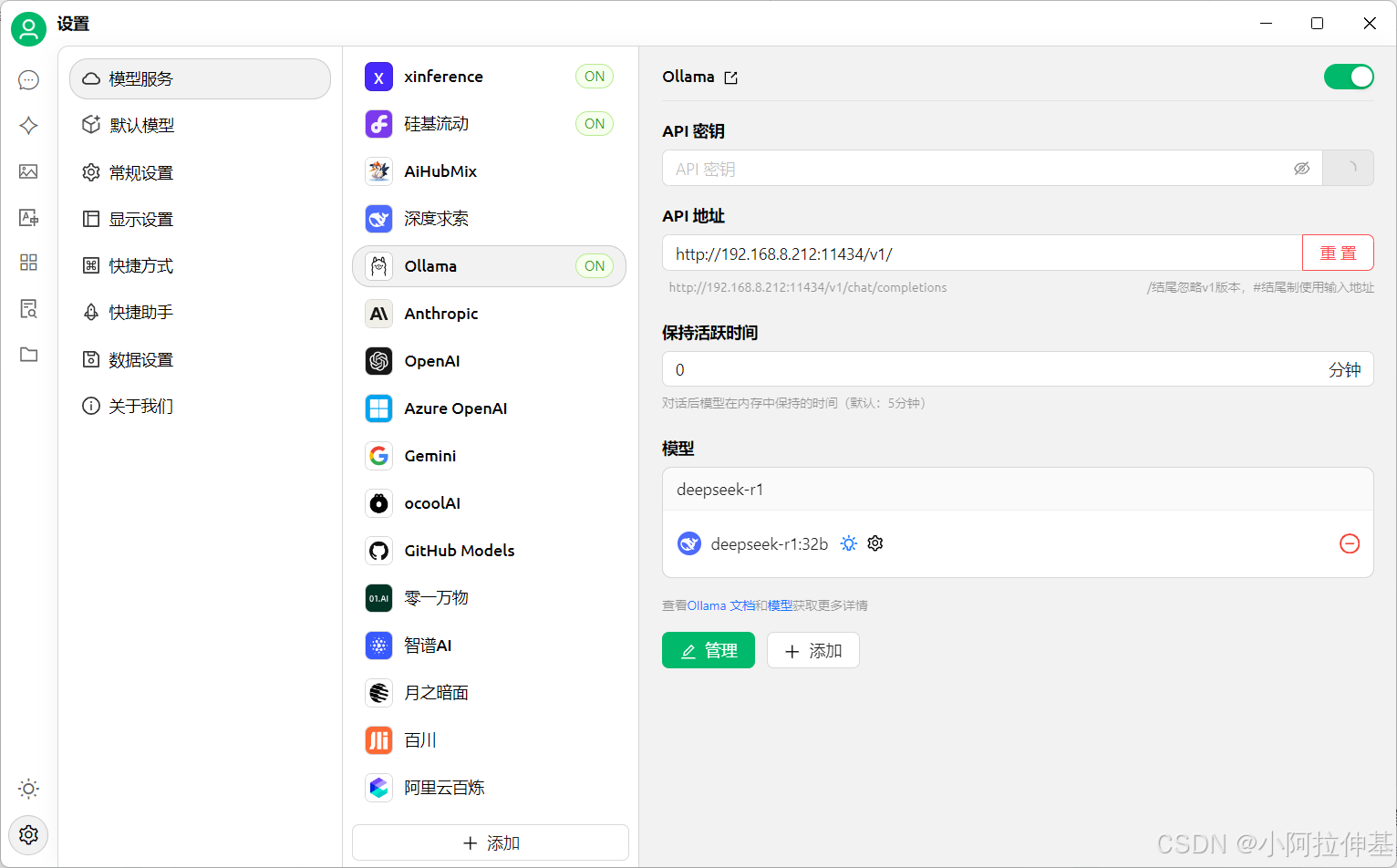Open the knowledge base sidebar icon

[x=28, y=308]
